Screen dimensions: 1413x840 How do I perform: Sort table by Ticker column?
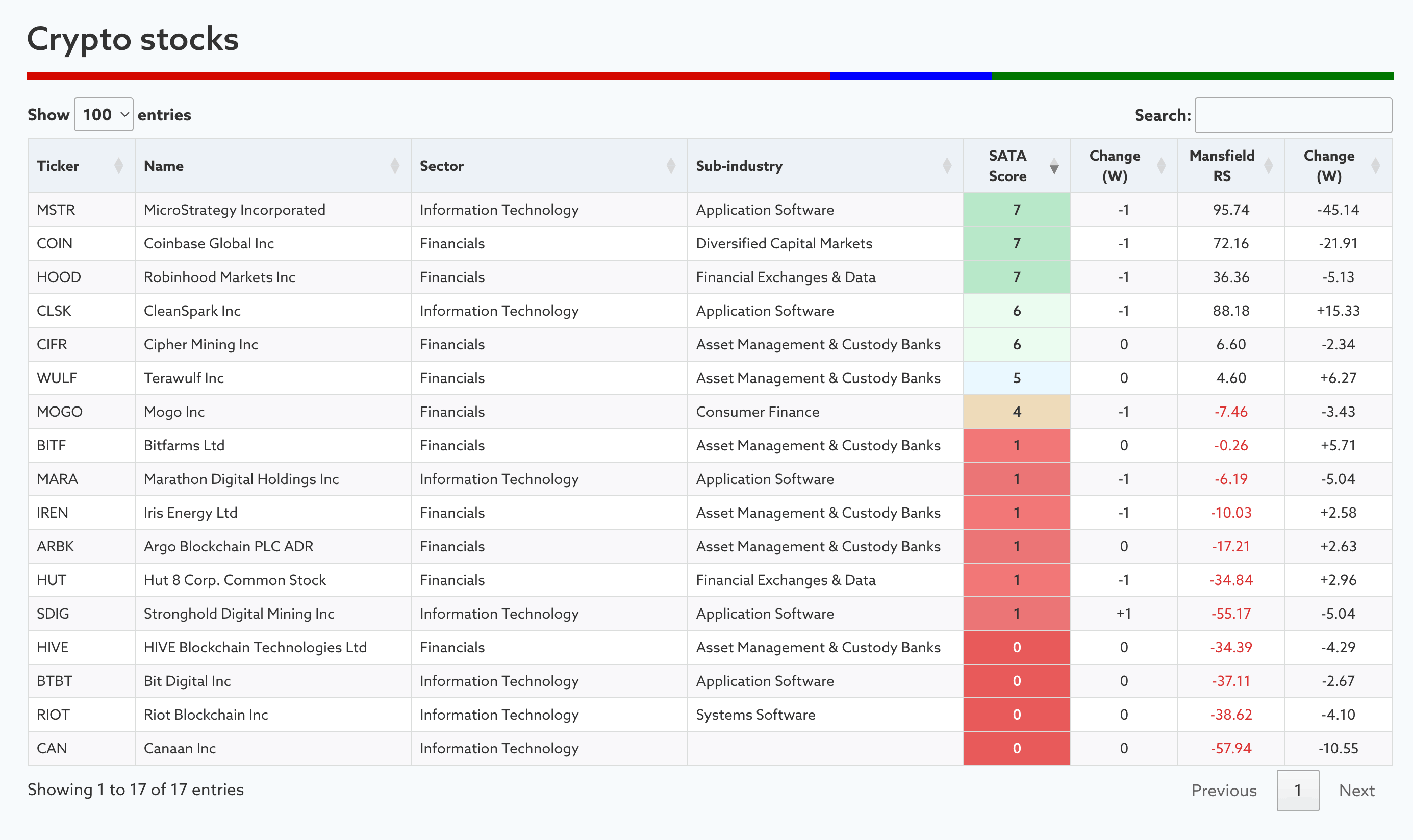[81, 166]
